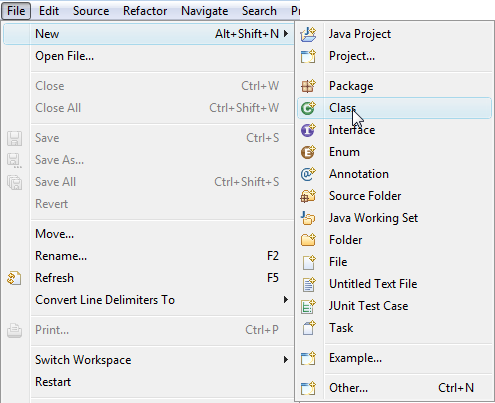Click the Refresh icon in File menu

(x=14, y=278)
